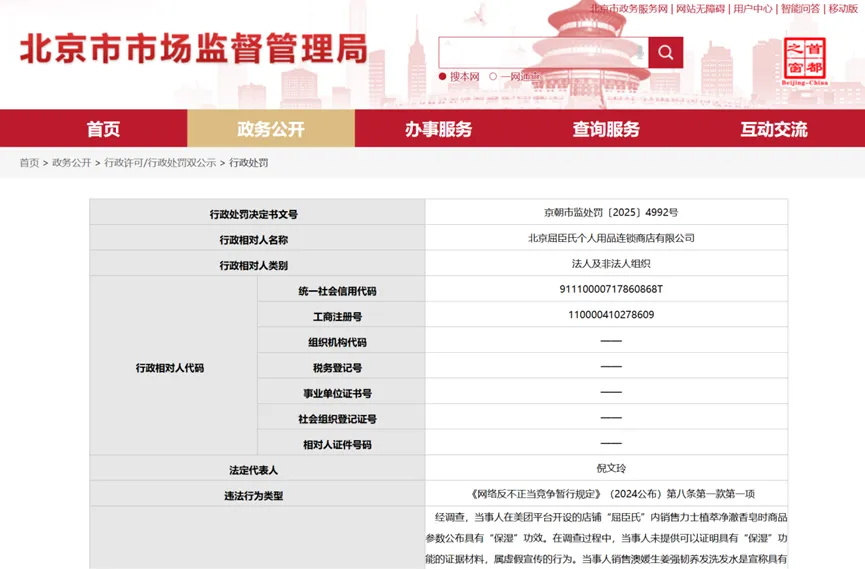Viewport: 865px width, 569px height.
Task: Click the 事业单位证书号 label cell
Action: pos(341,391)
